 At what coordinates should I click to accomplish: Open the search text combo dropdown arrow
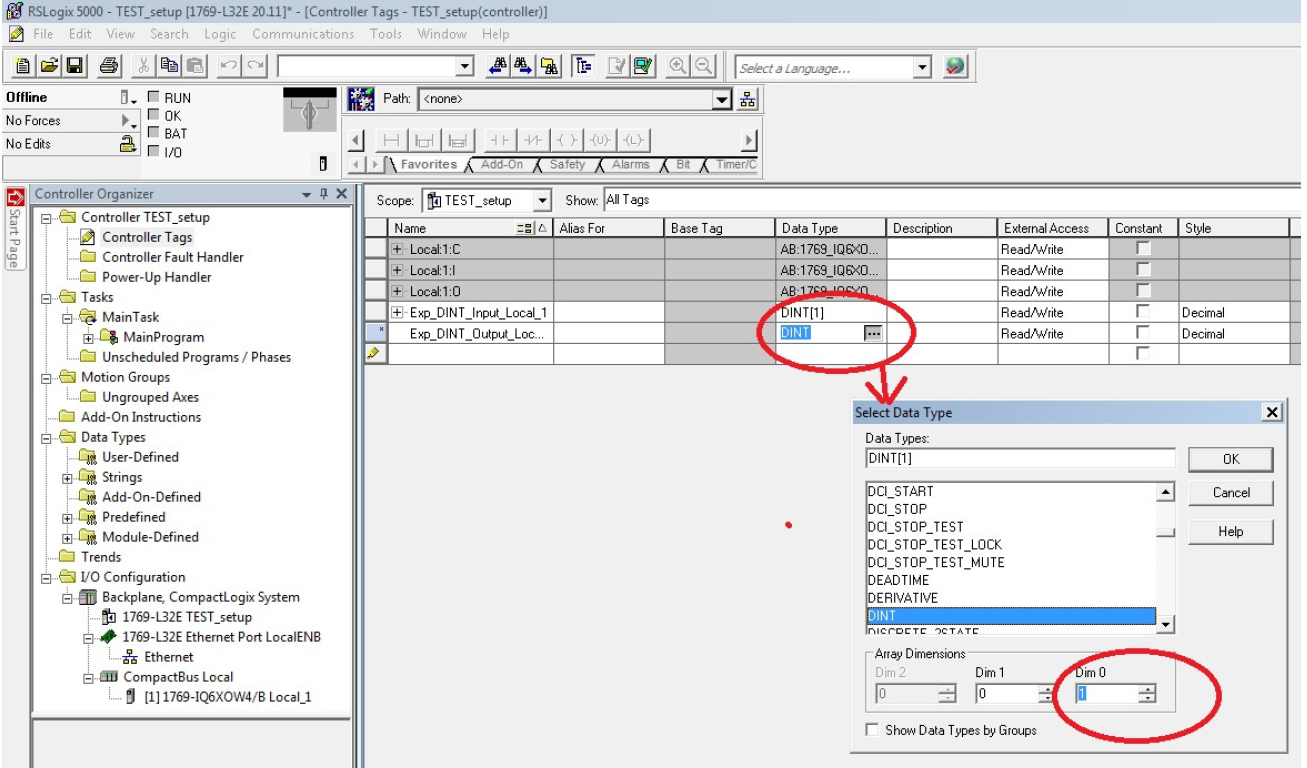pos(465,67)
